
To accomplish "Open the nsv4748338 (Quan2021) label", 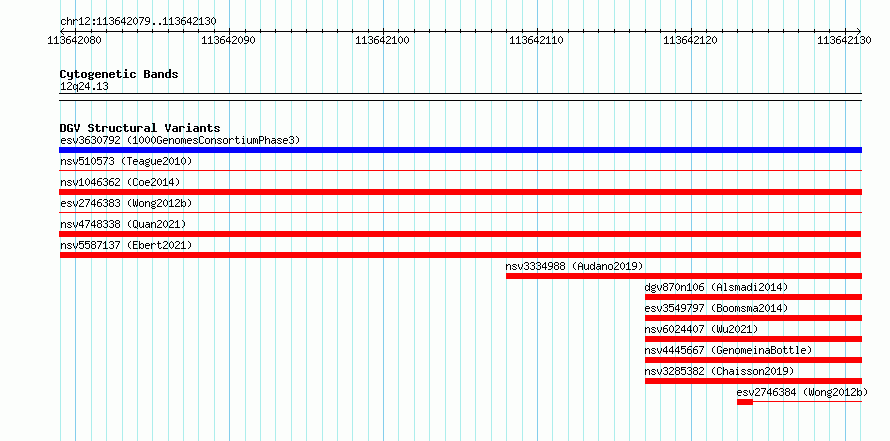I will pos(123,224).
